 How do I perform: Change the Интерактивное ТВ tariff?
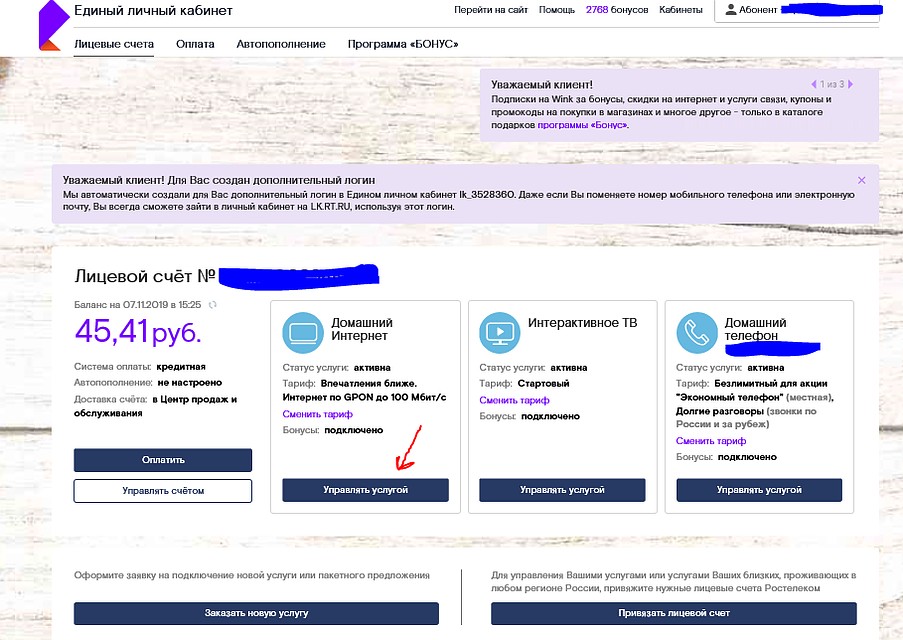(514, 400)
